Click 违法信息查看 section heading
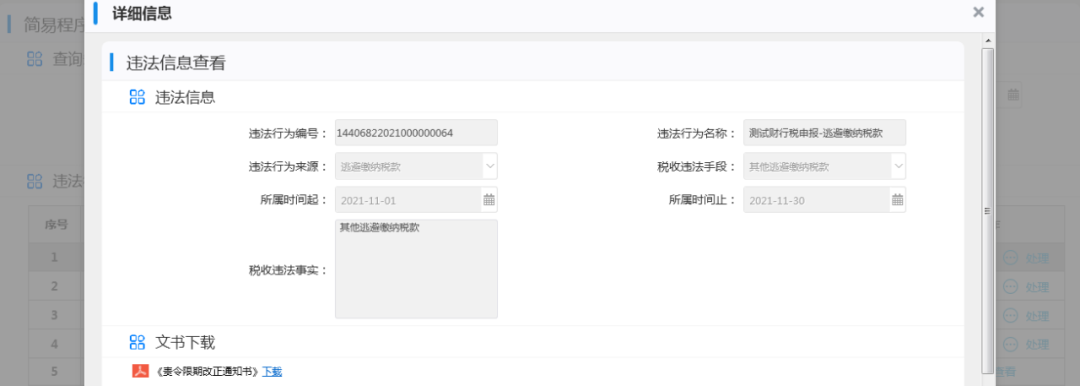This screenshot has width=1080, height=386. [x=176, y=63]
